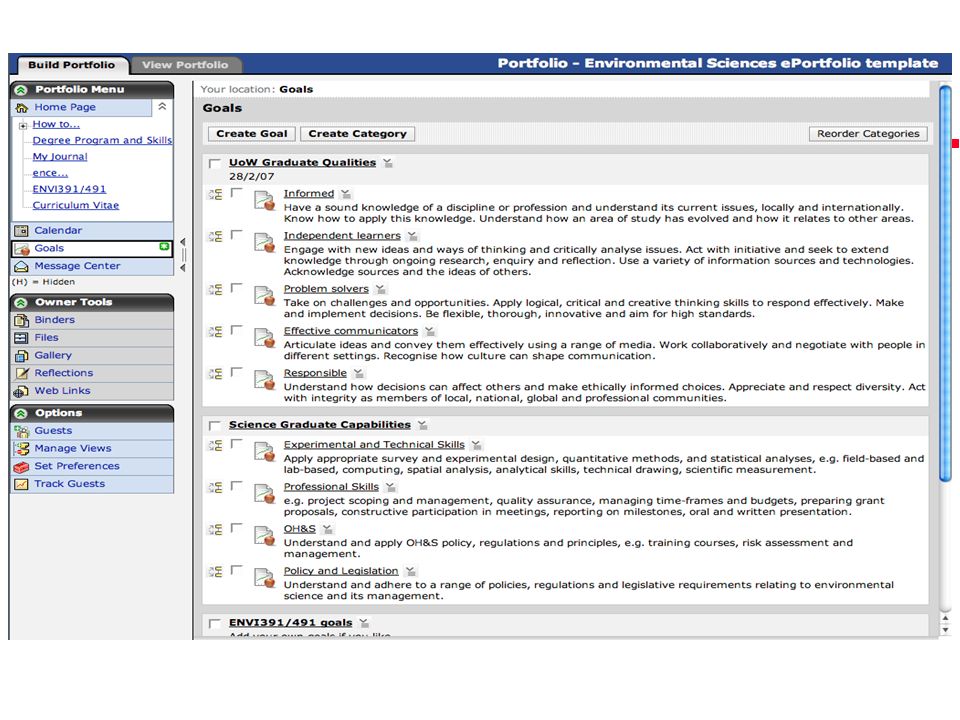The height and width of the screenshot is (720, 960).
Task: Check the Problem solvers checkbox
Action: [x=236, y=288]
